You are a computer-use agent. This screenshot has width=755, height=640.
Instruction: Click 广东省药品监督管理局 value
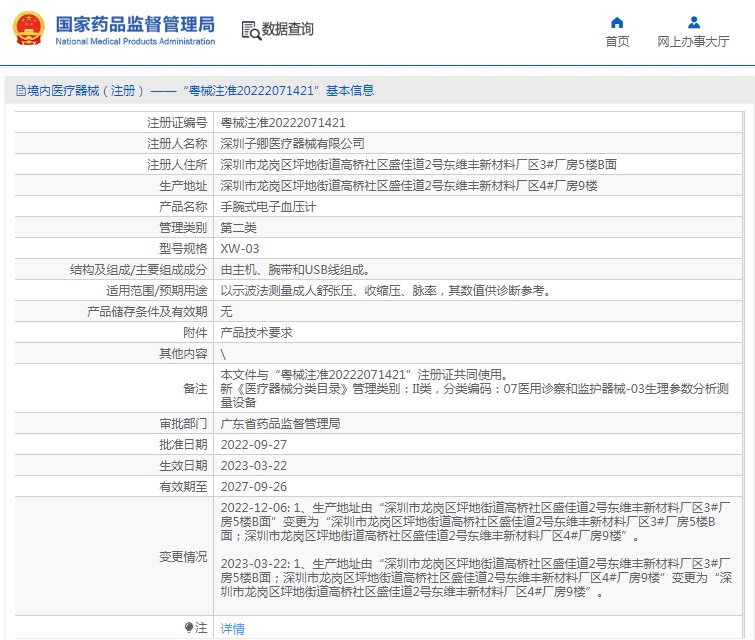coord(280,424)
